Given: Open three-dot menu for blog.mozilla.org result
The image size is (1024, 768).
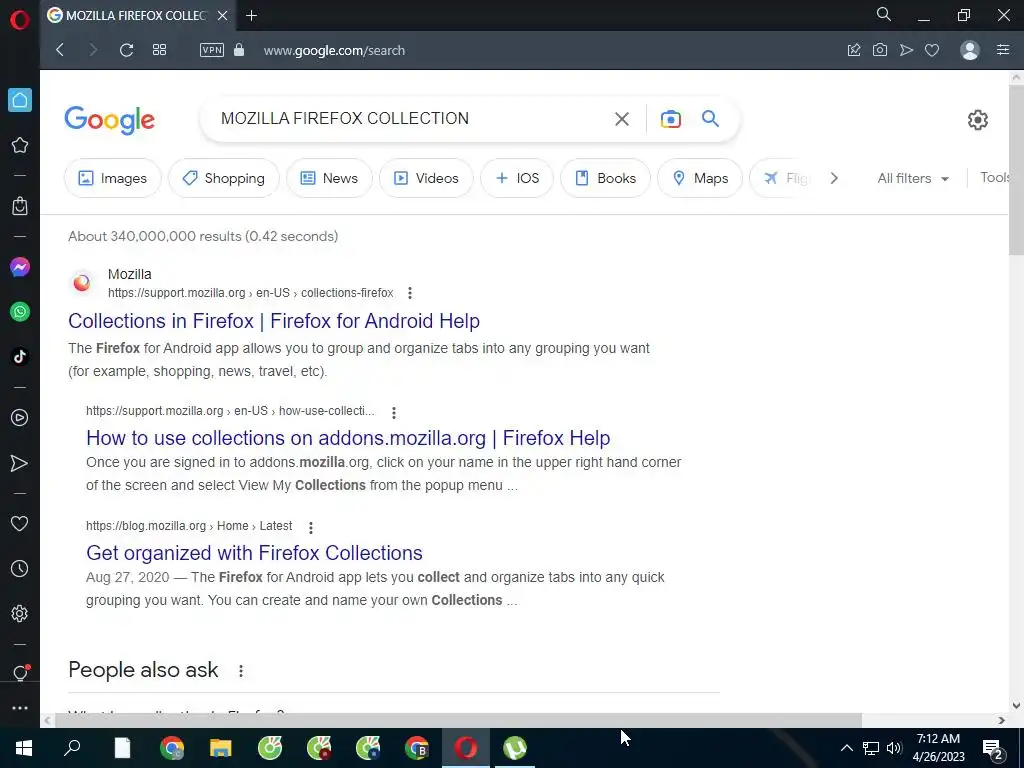Looking at the screenshot, I should 311,527.
